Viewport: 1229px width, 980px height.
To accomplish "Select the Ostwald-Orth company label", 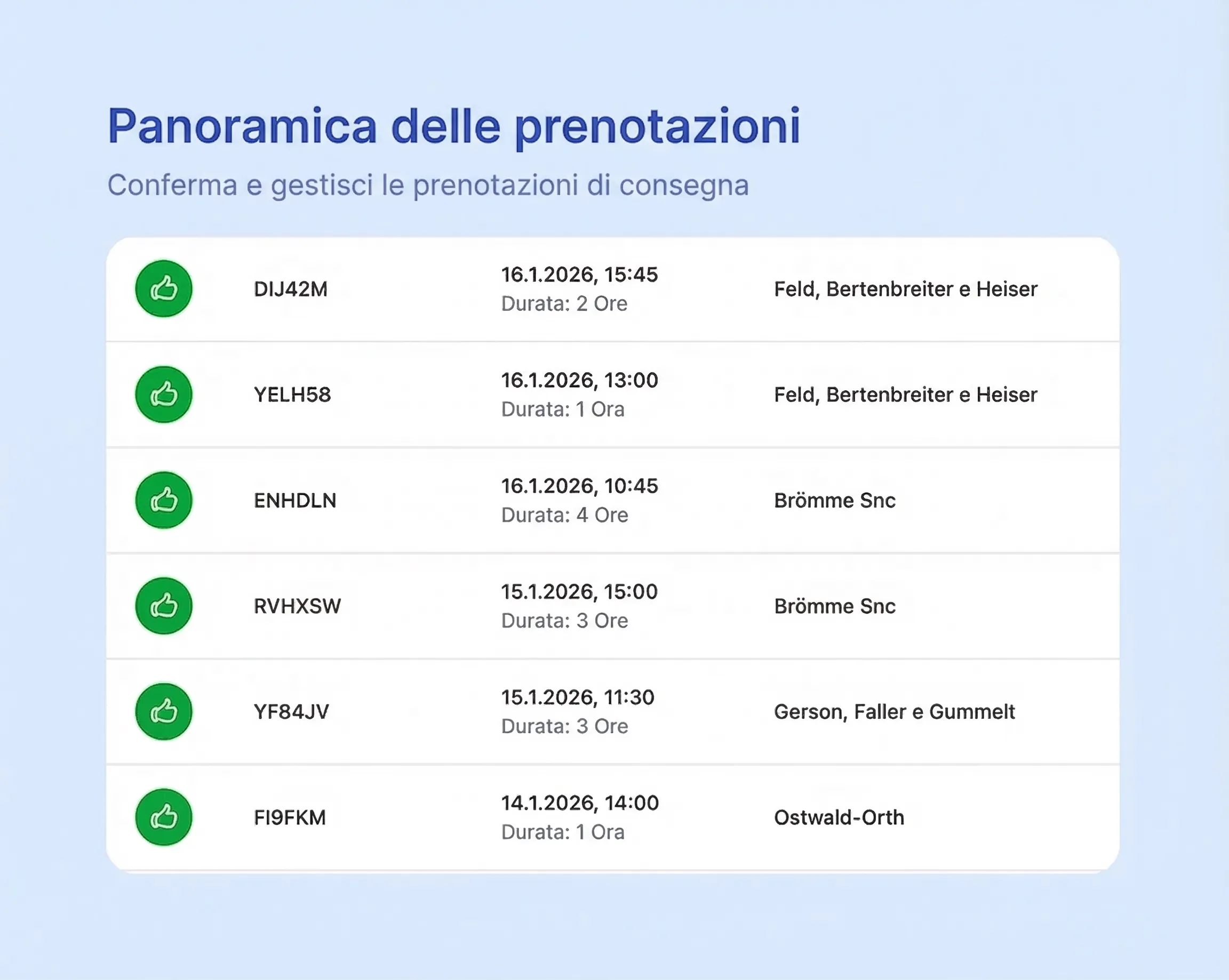I will [x=839, y=816].
